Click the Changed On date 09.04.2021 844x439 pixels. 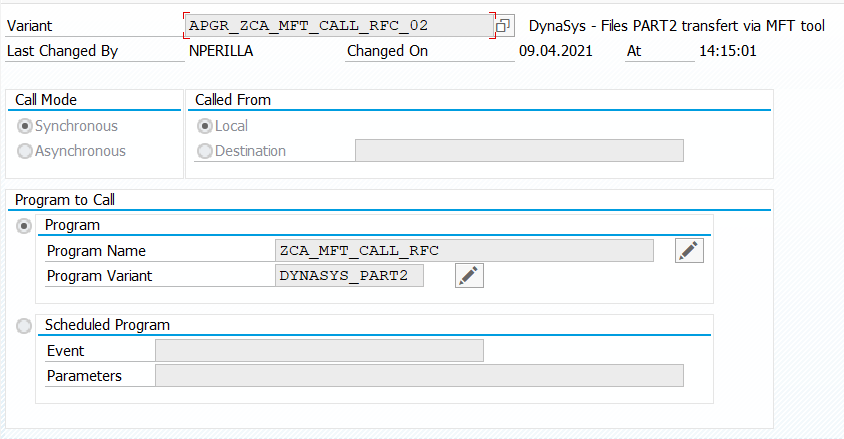[555, 50]
